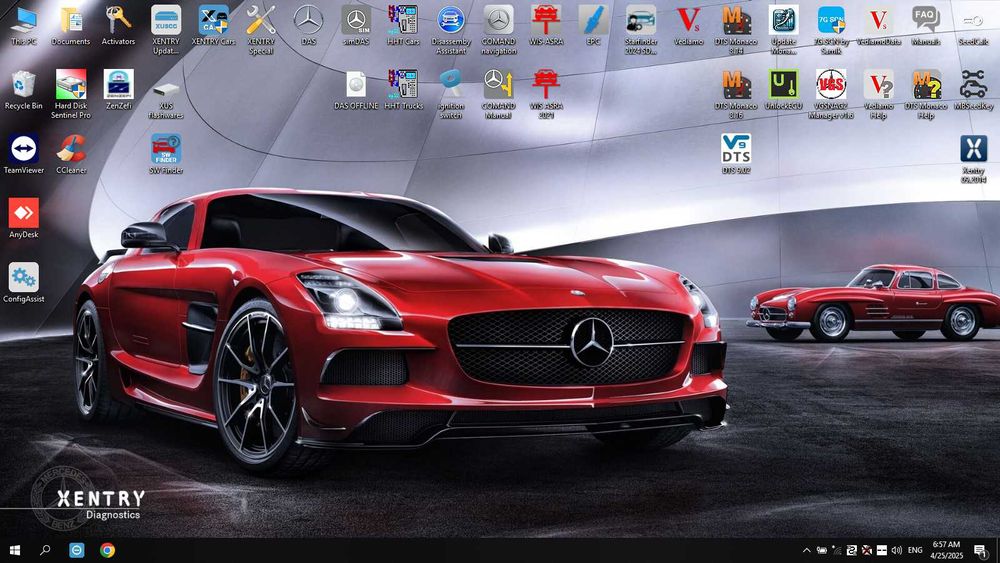Select the HHT Trucks icon
The width and height of the screenshot is (1000, 563).
pos(403,91)
